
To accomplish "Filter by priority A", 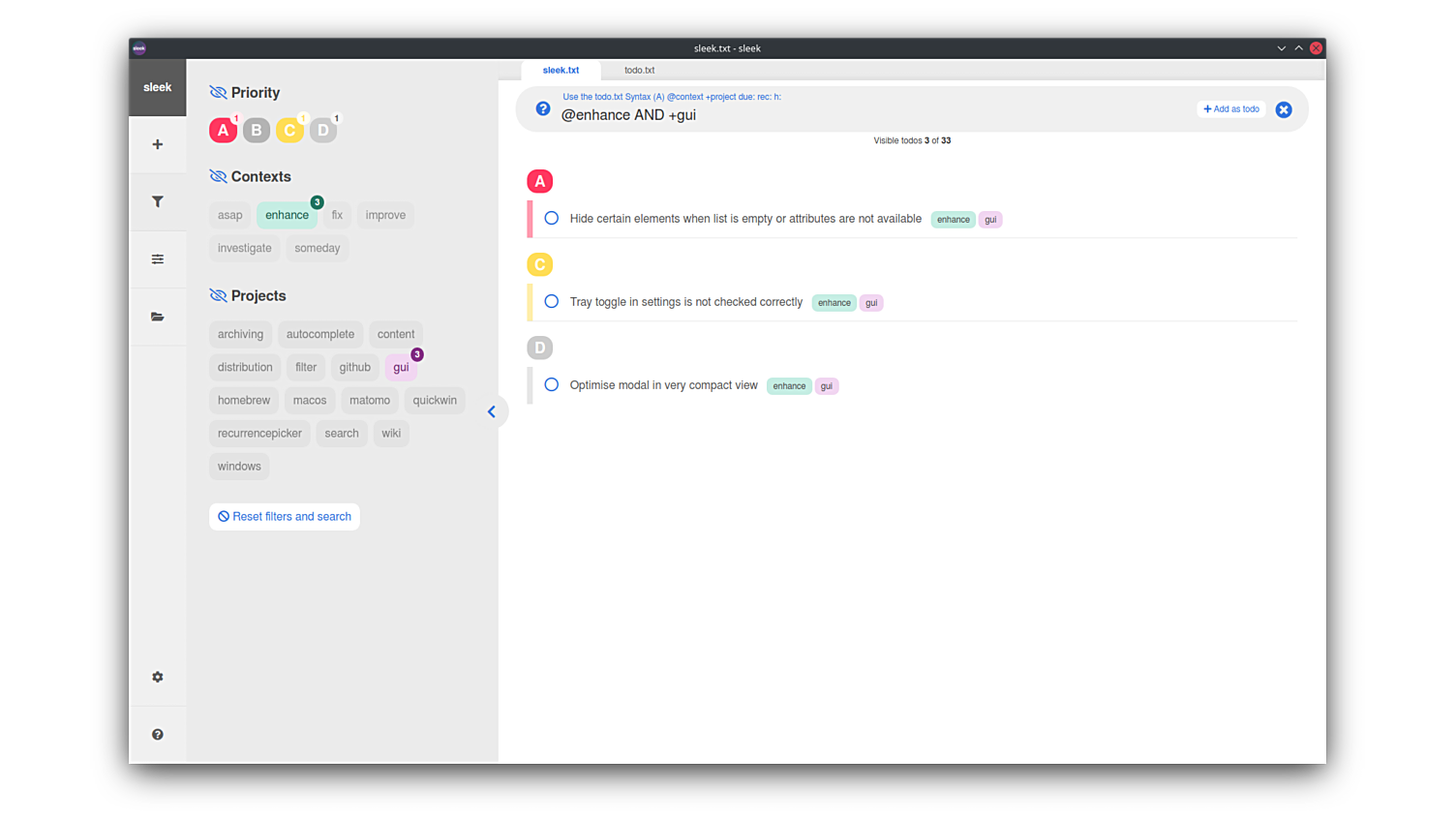I will coord(223,130).
